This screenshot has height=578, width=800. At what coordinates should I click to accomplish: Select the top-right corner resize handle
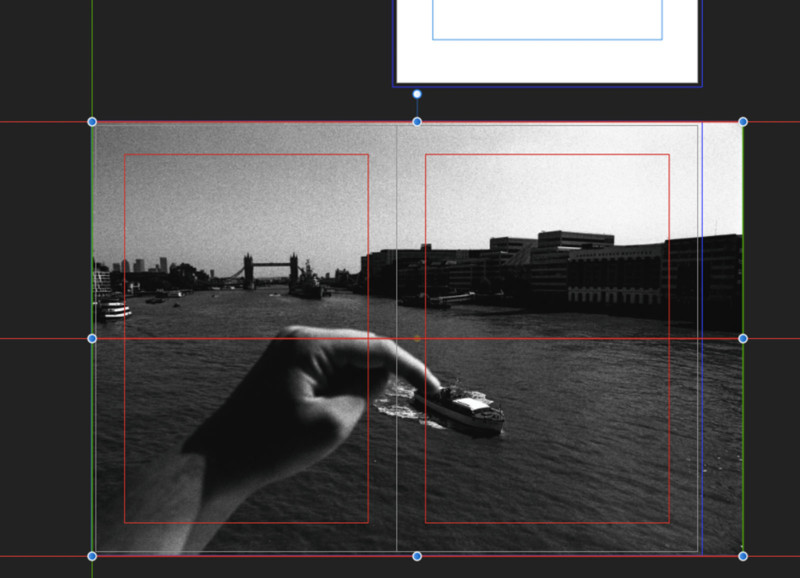click(x=743, y=122)
